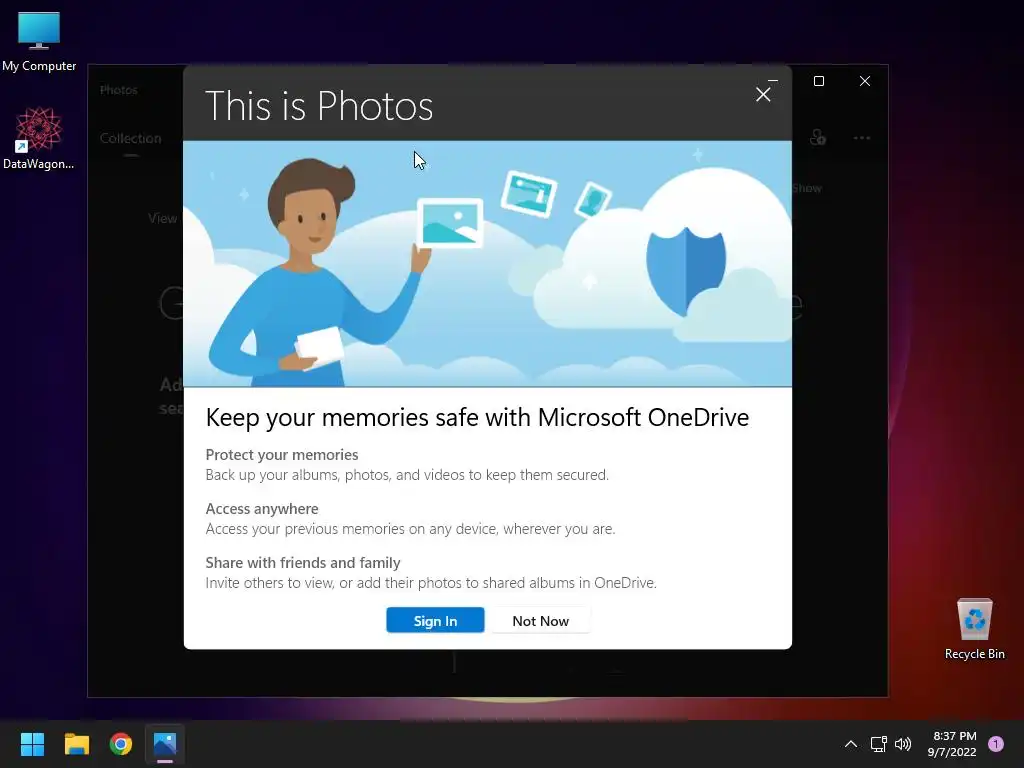
Task: Open My Computer desktop icon
Action: [39, 41]
